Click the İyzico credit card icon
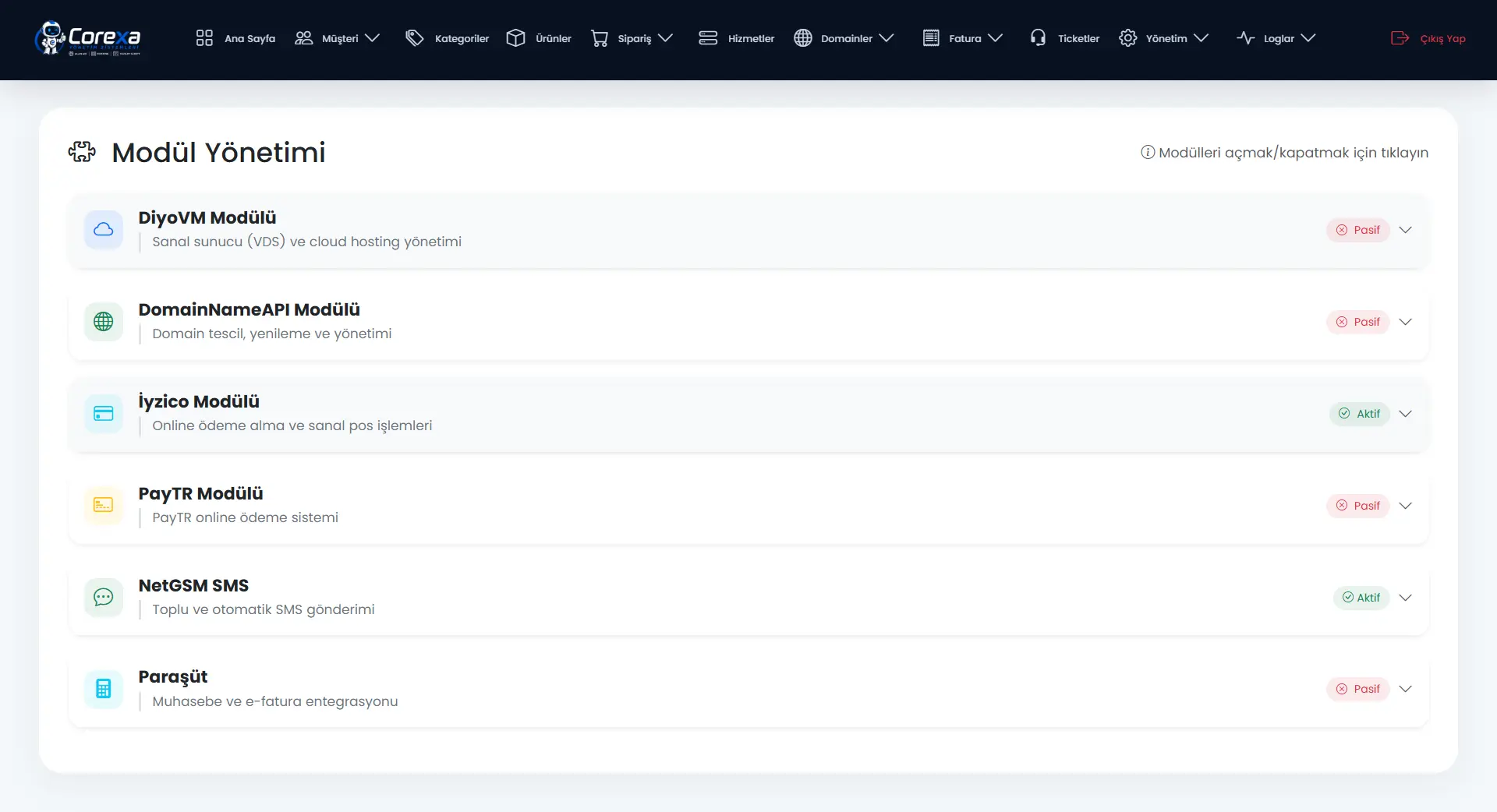 coord(104,413)
